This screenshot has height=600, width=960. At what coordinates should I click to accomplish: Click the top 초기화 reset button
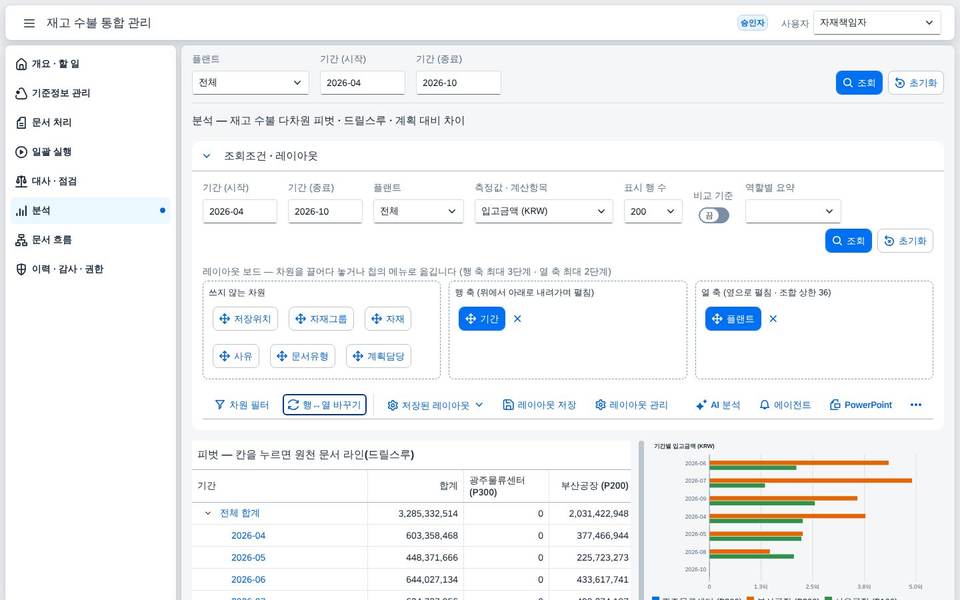coord(916,83)
